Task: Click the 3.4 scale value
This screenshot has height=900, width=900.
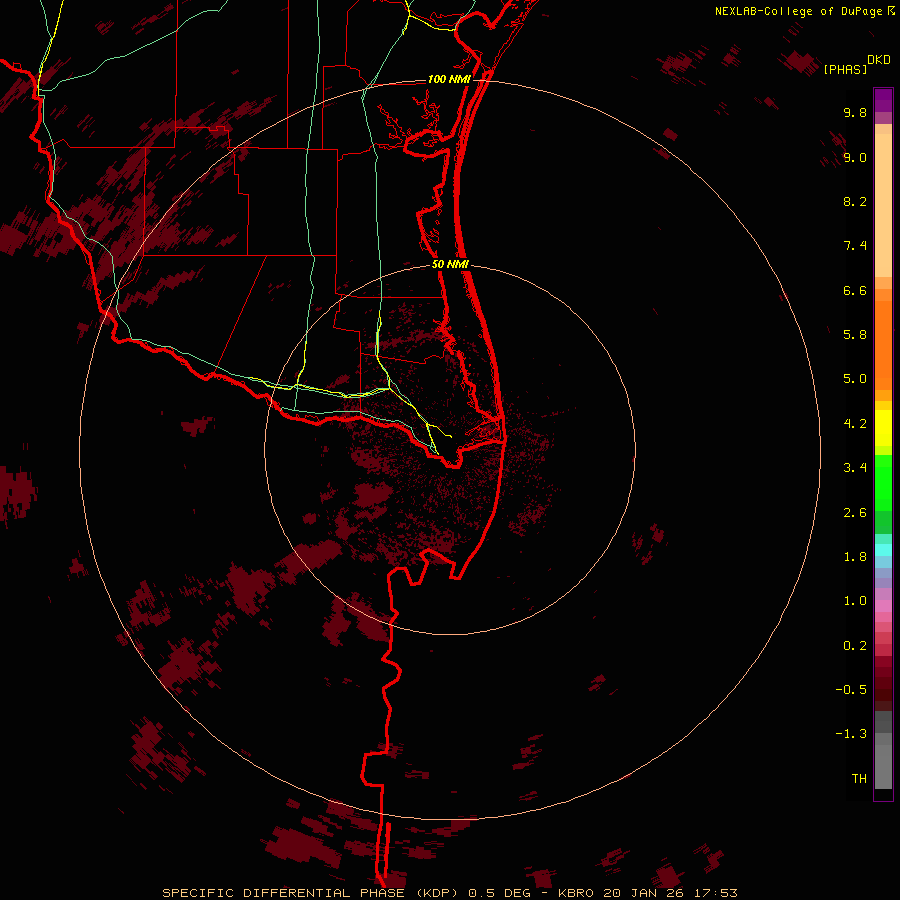Action: point(855,468)
